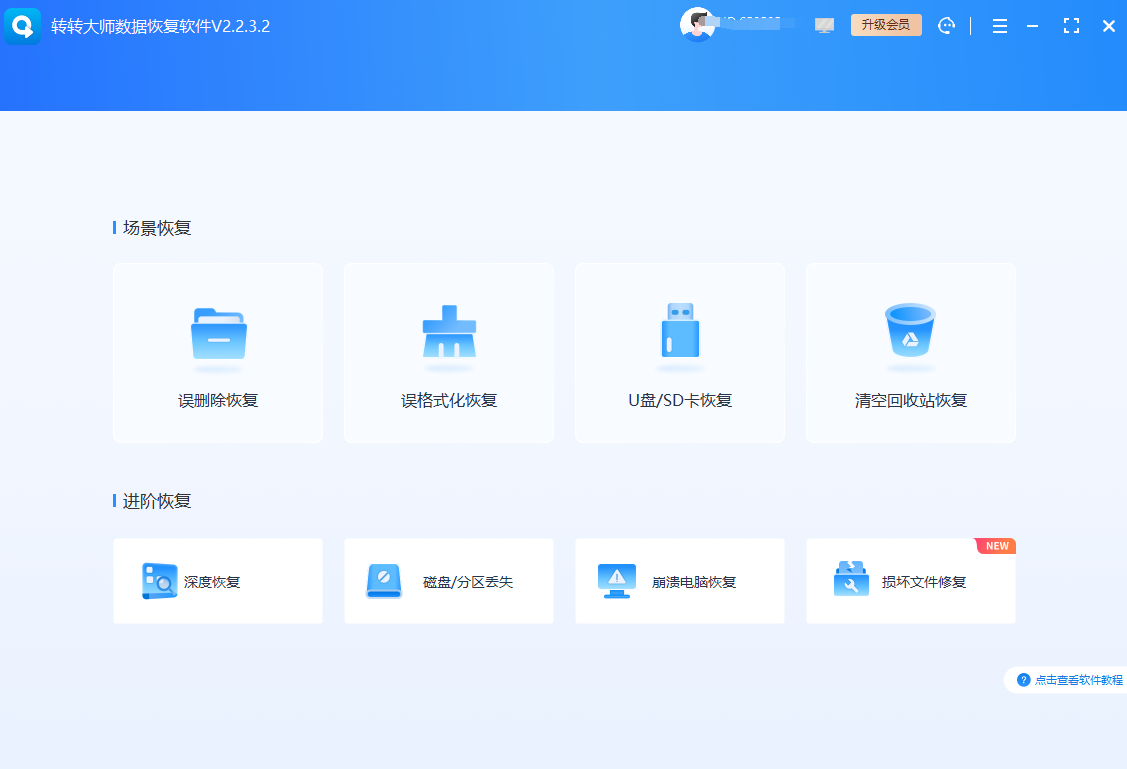Launch 崩溃电脑恢复 crashed computer recovery
This screenshot has height=769, width=1127.
[679, 581]
